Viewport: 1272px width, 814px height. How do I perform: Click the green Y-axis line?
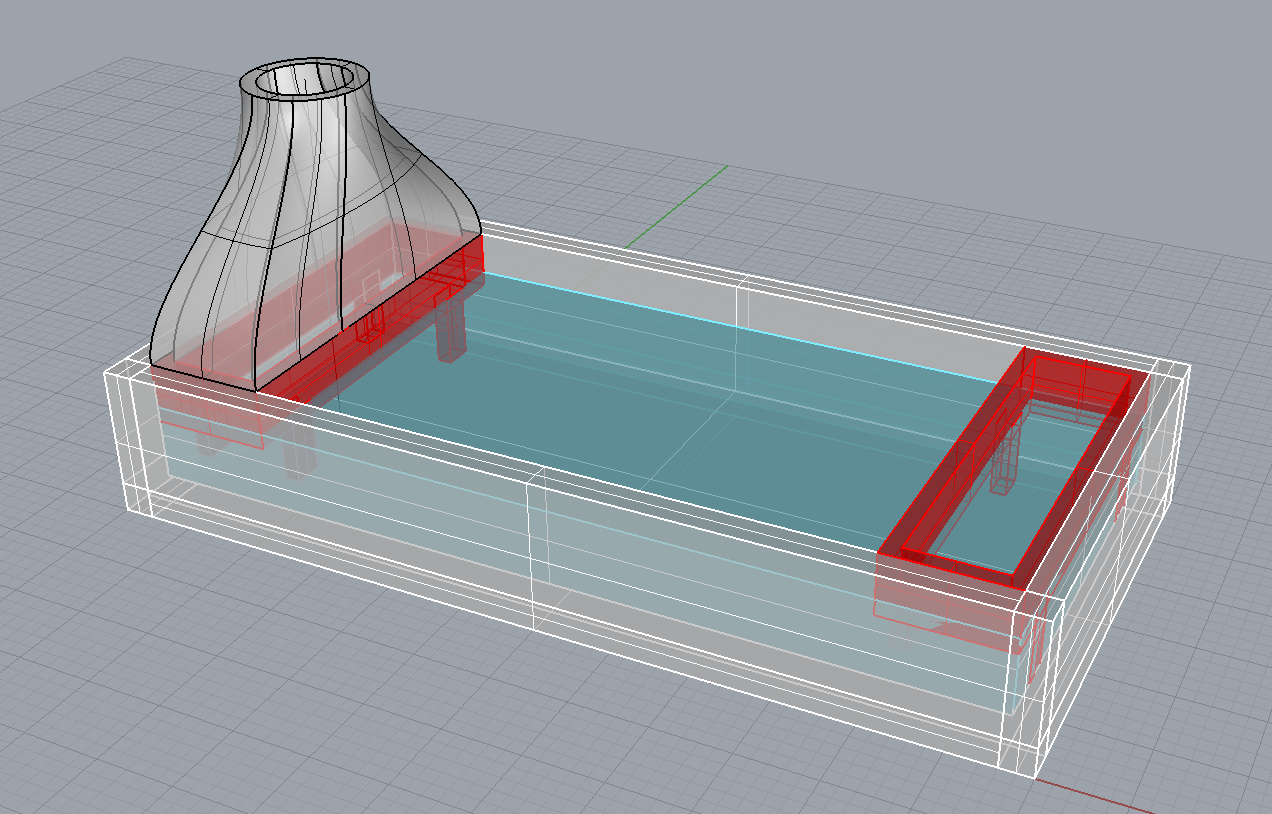tap(680, 205)
